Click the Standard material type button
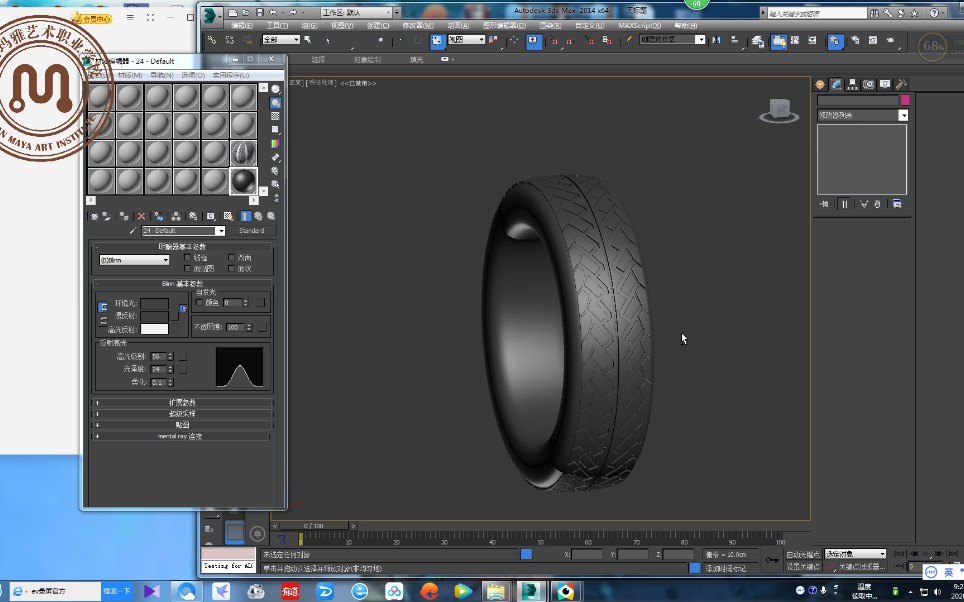 point(253,230)
